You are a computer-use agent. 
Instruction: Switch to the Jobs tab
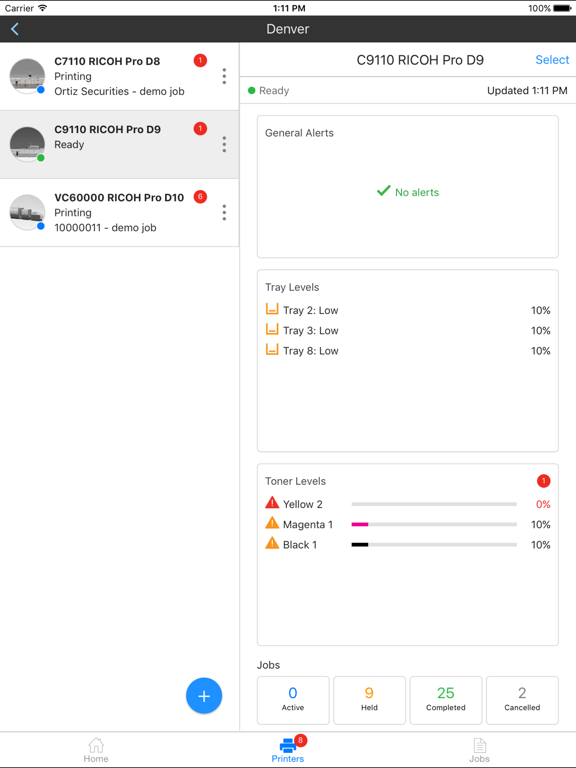[x=480, y=750]
